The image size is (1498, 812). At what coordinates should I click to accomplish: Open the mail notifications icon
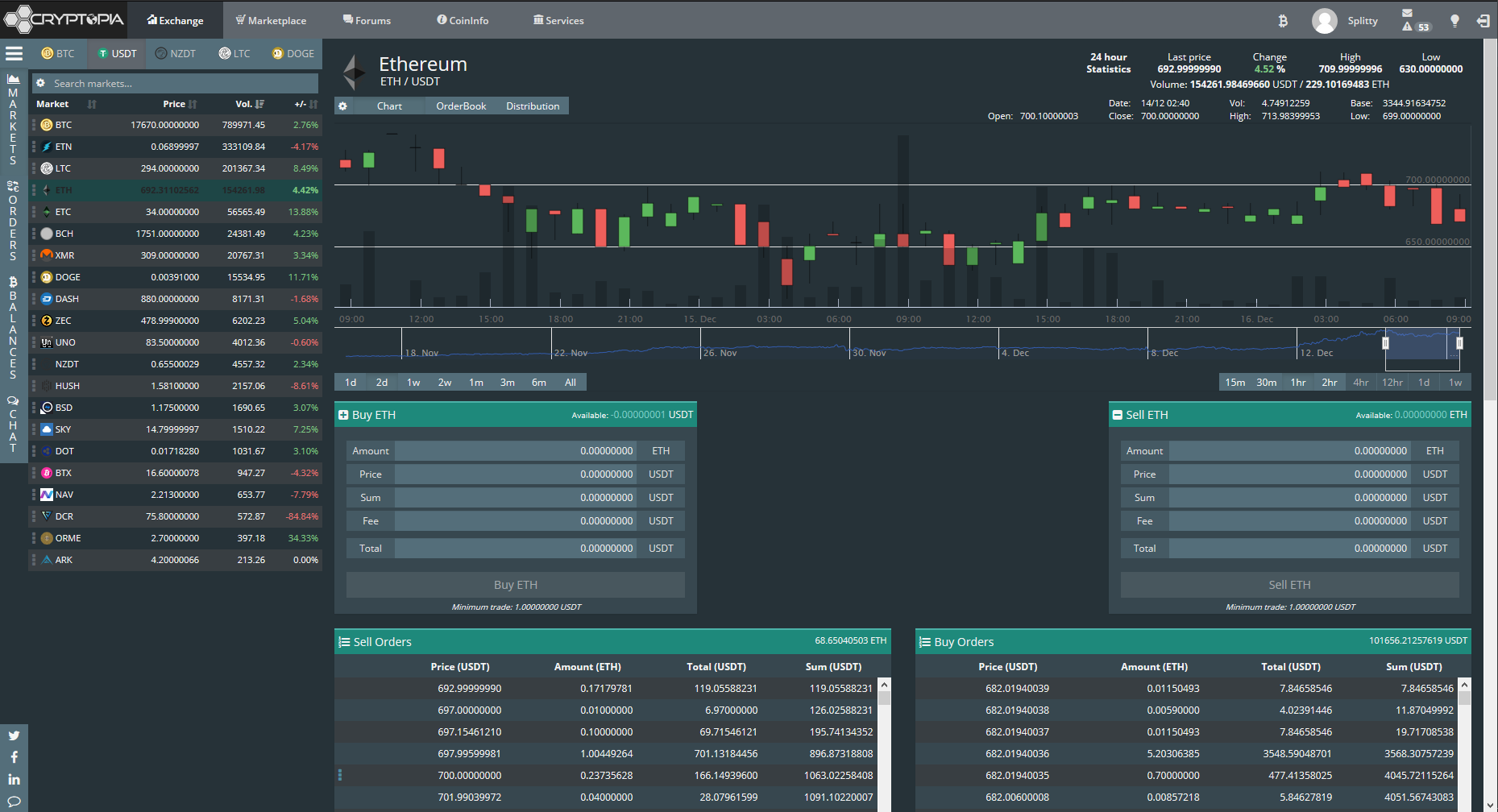tap(1407, 13)
